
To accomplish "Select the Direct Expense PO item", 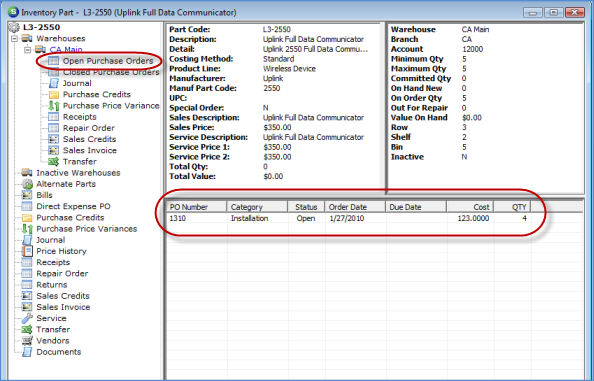I will (73, 206).
